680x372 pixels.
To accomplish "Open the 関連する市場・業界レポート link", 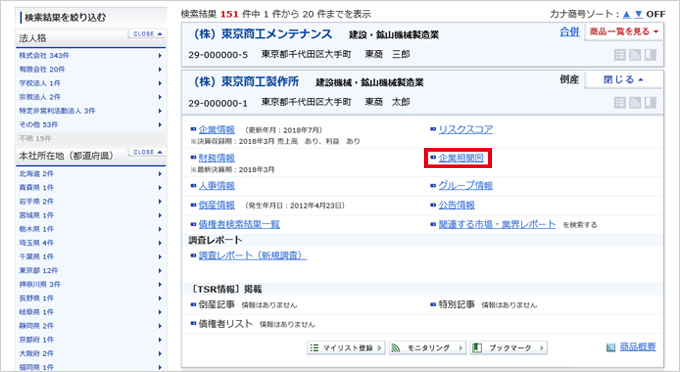I will 497,224.
